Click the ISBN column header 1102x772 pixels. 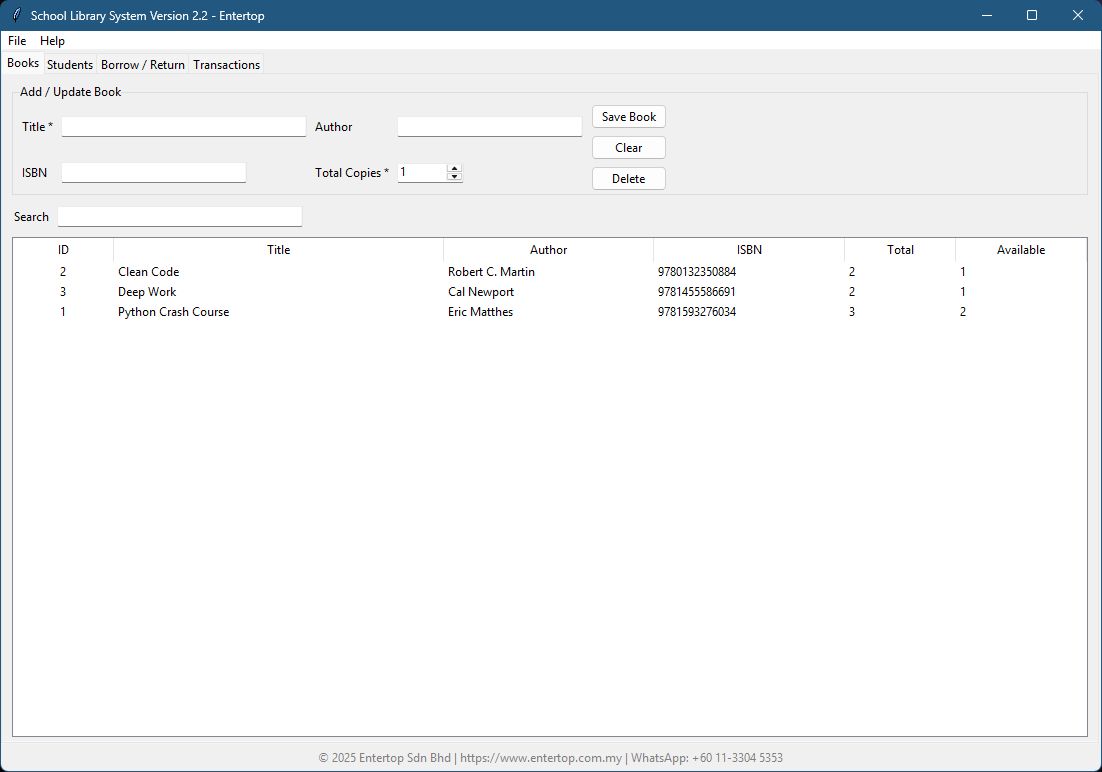coord(748,250)
